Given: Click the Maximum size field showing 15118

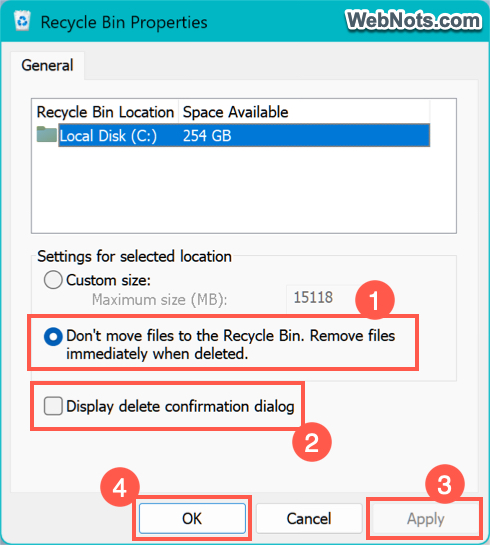Looking at the screenshot, I should tap(321, 298).
